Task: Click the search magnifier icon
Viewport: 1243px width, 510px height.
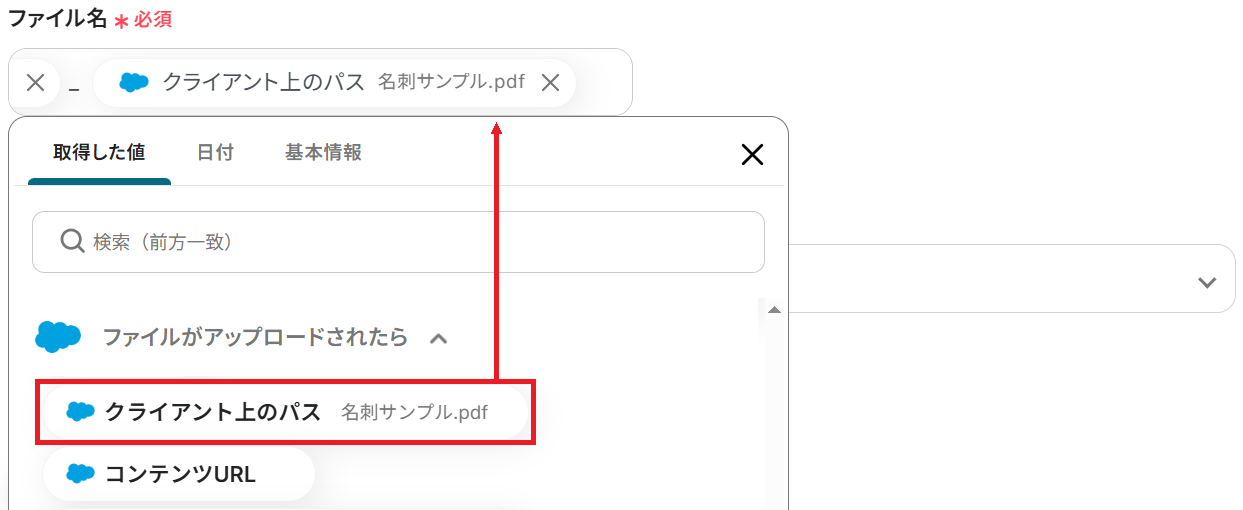Action: [x=72, y=241]
